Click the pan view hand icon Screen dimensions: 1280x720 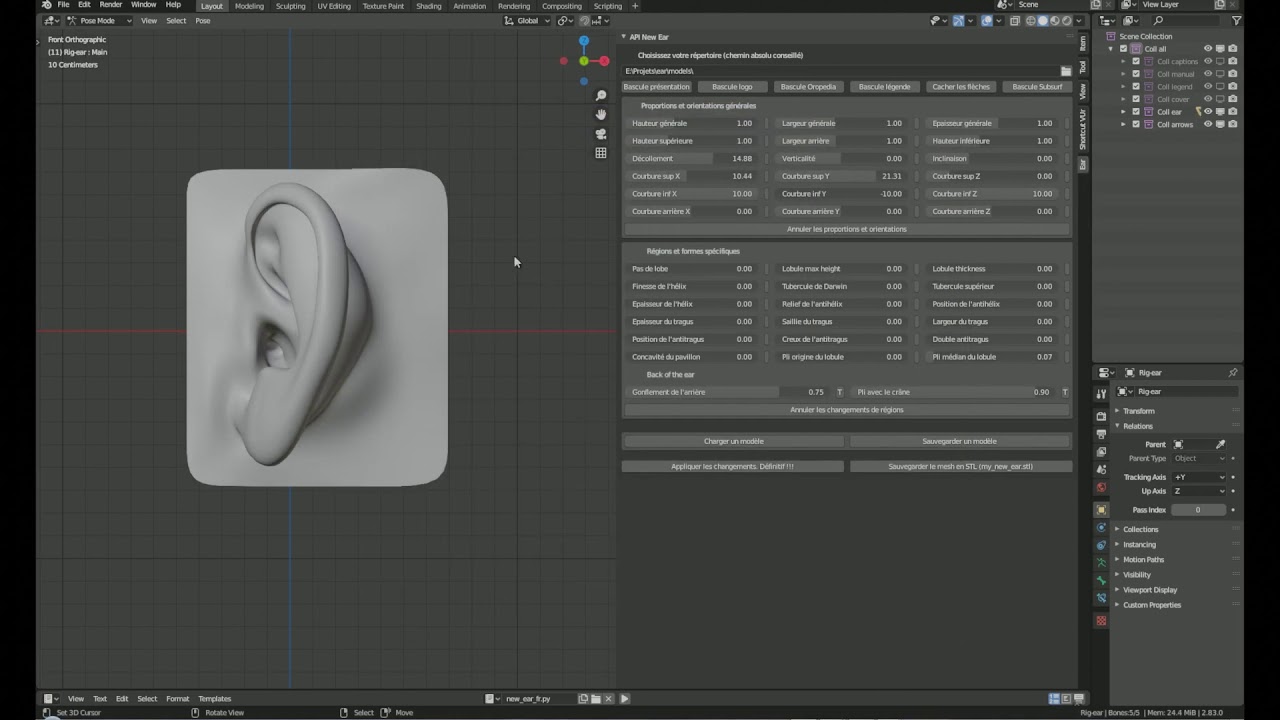point(601,115)
